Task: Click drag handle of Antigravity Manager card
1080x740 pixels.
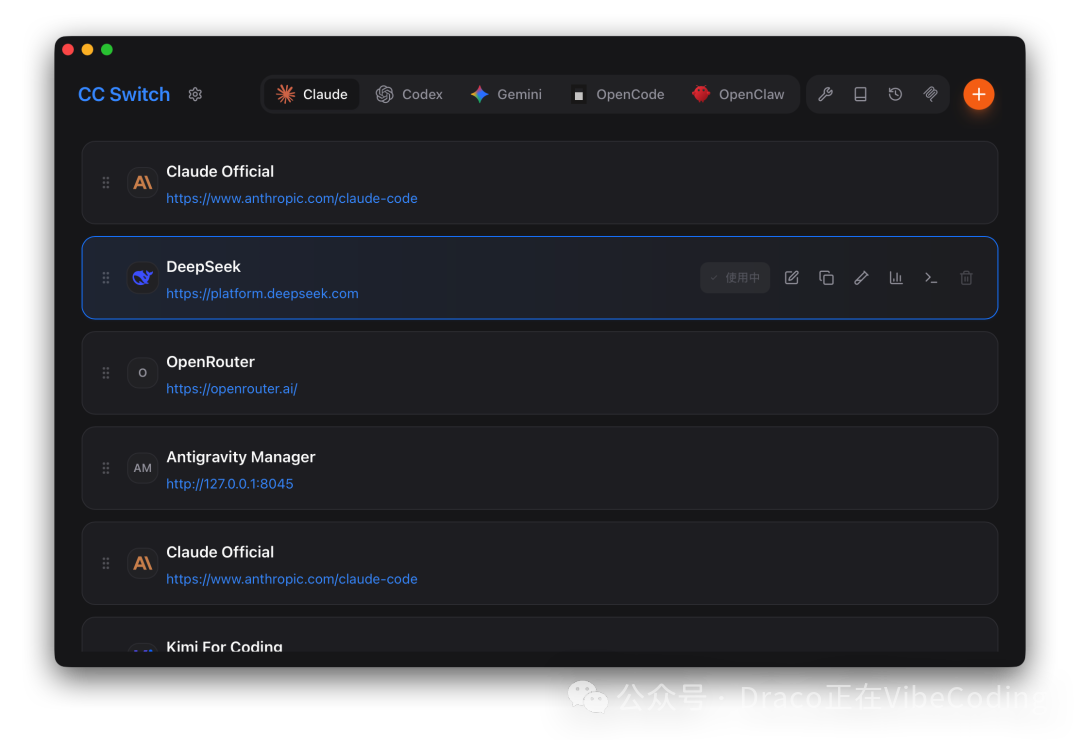Action: tap(106, 468)
